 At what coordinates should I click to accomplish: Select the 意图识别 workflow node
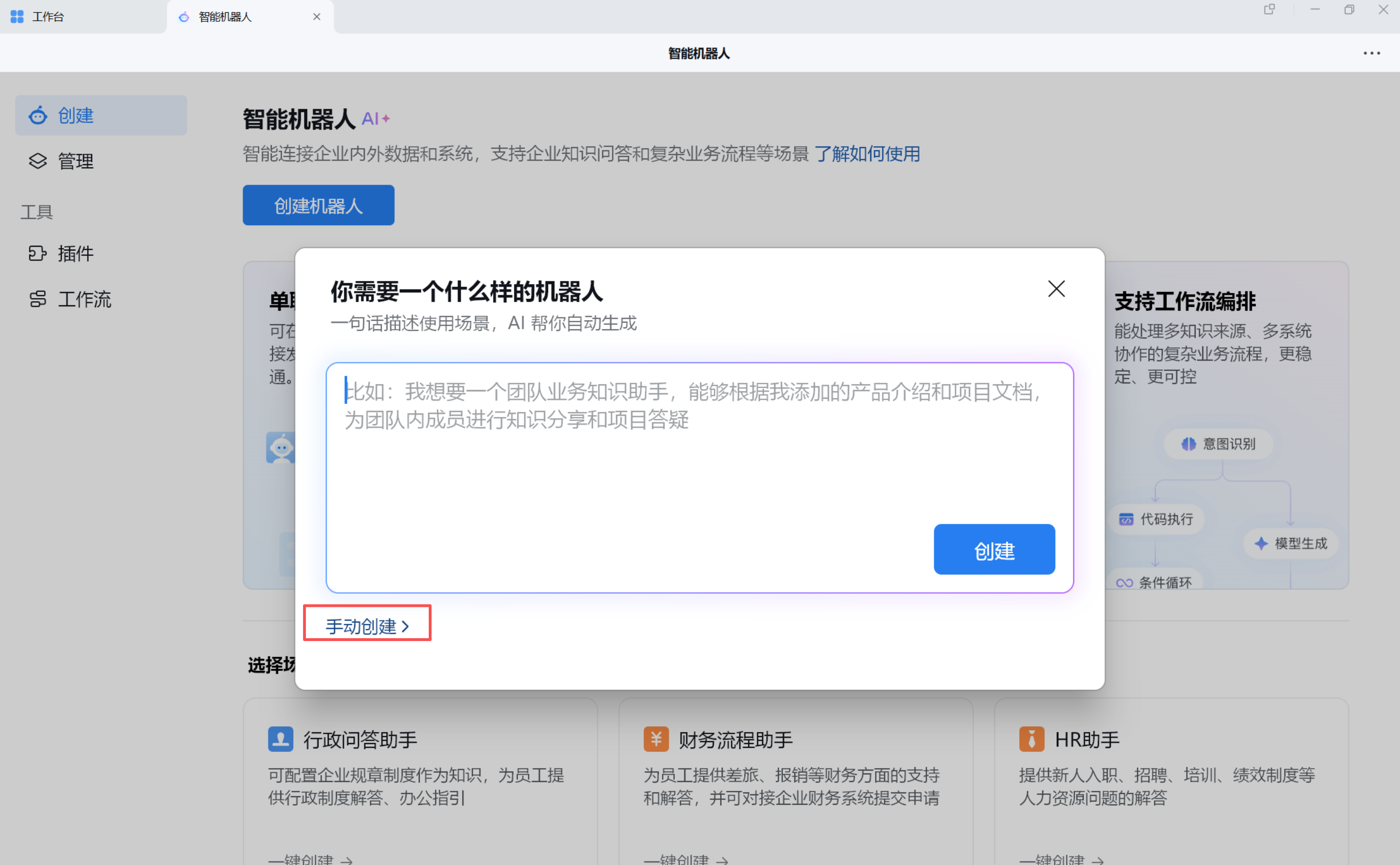1218,444
